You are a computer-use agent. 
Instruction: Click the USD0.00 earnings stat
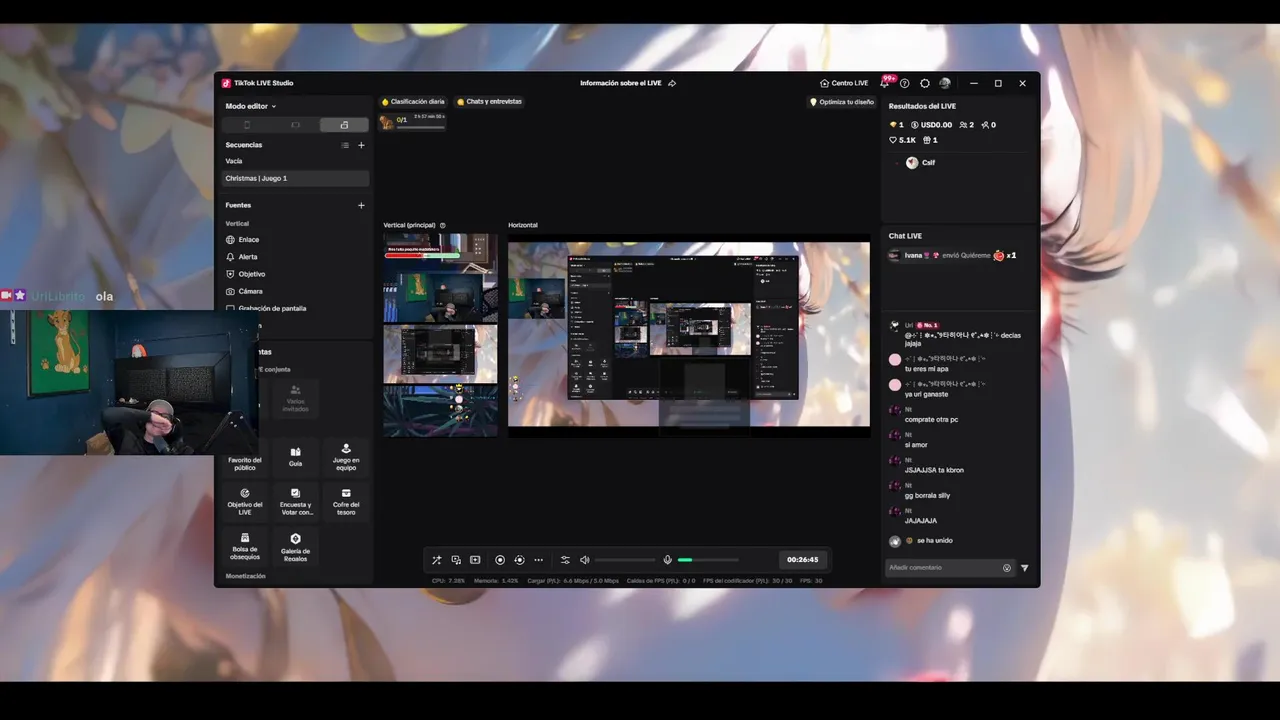click(931, 125)
